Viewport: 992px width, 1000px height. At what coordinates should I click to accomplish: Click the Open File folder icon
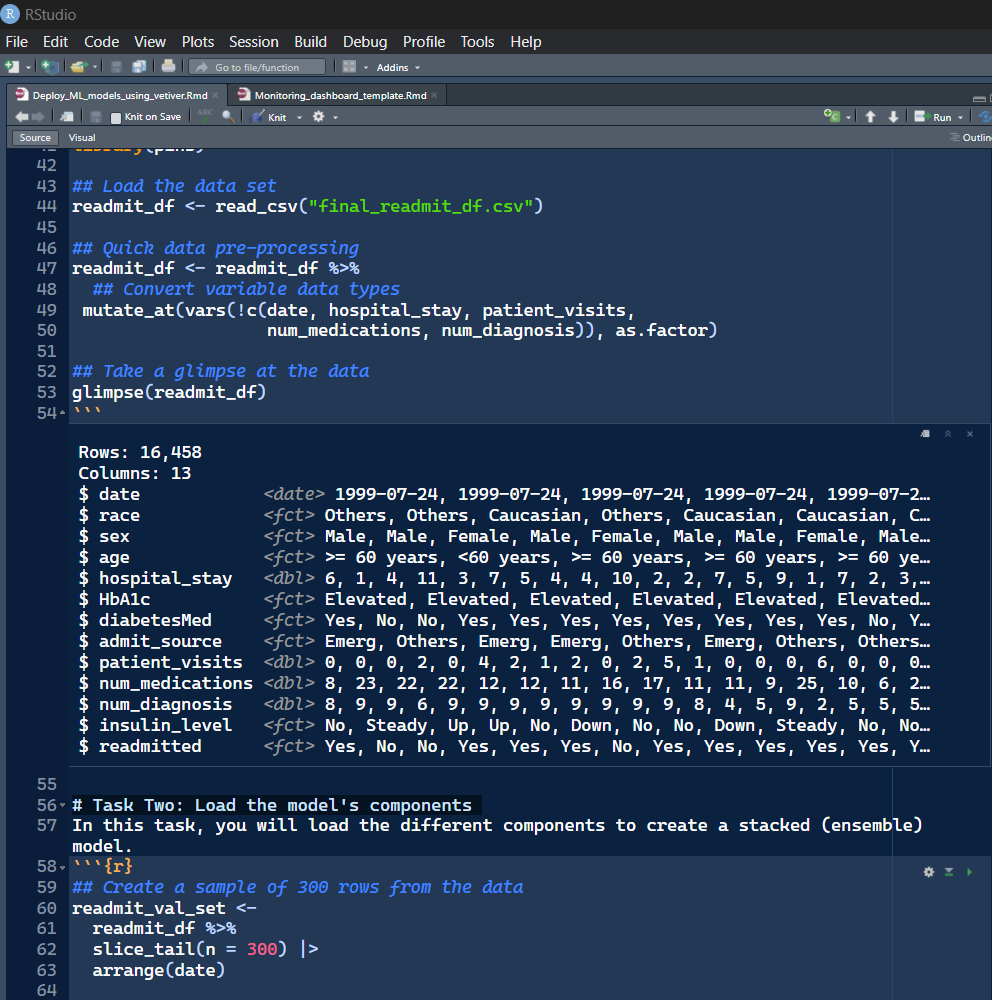click(78, 66)
